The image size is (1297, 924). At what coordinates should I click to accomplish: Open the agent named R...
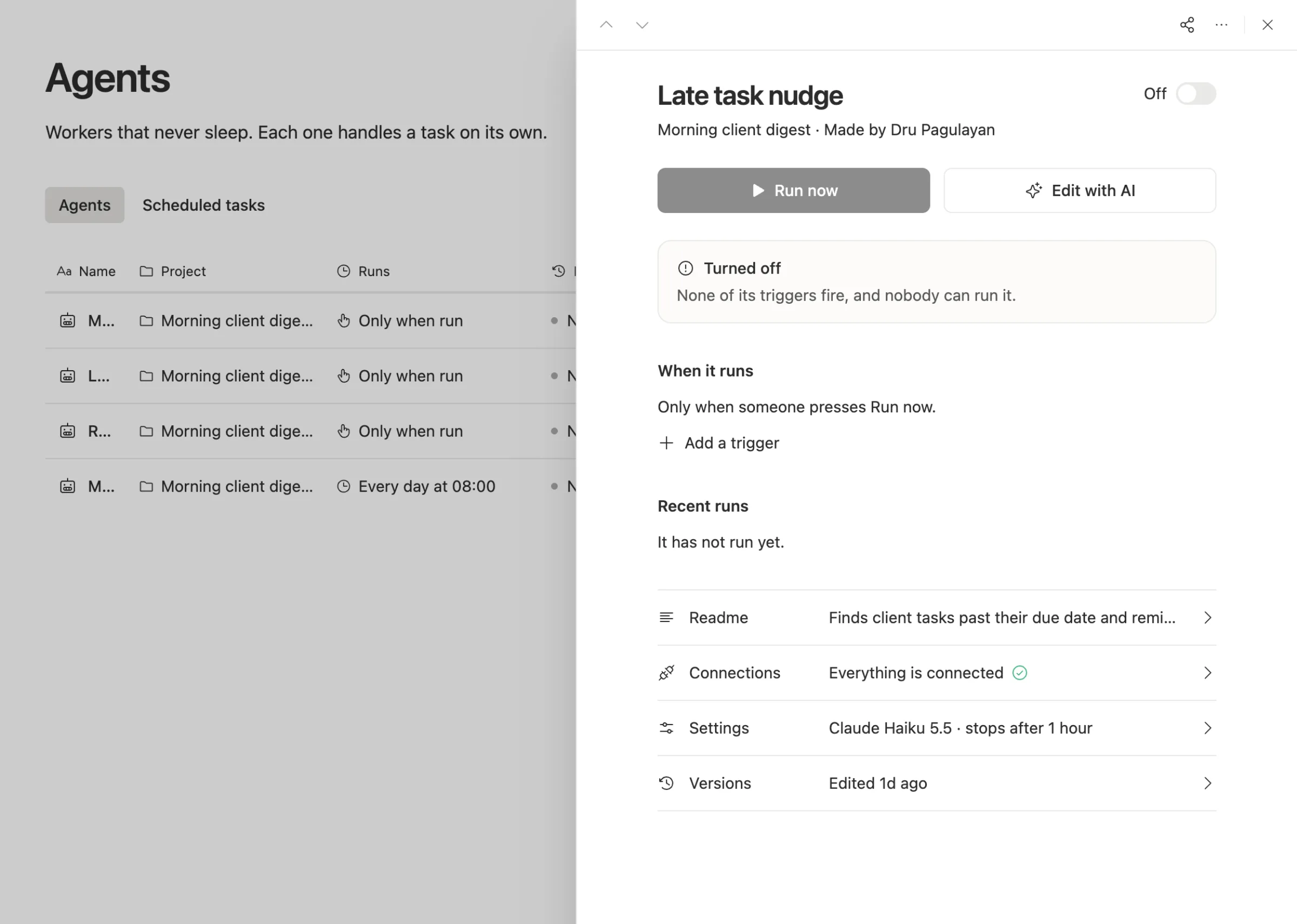click(99, 431)
